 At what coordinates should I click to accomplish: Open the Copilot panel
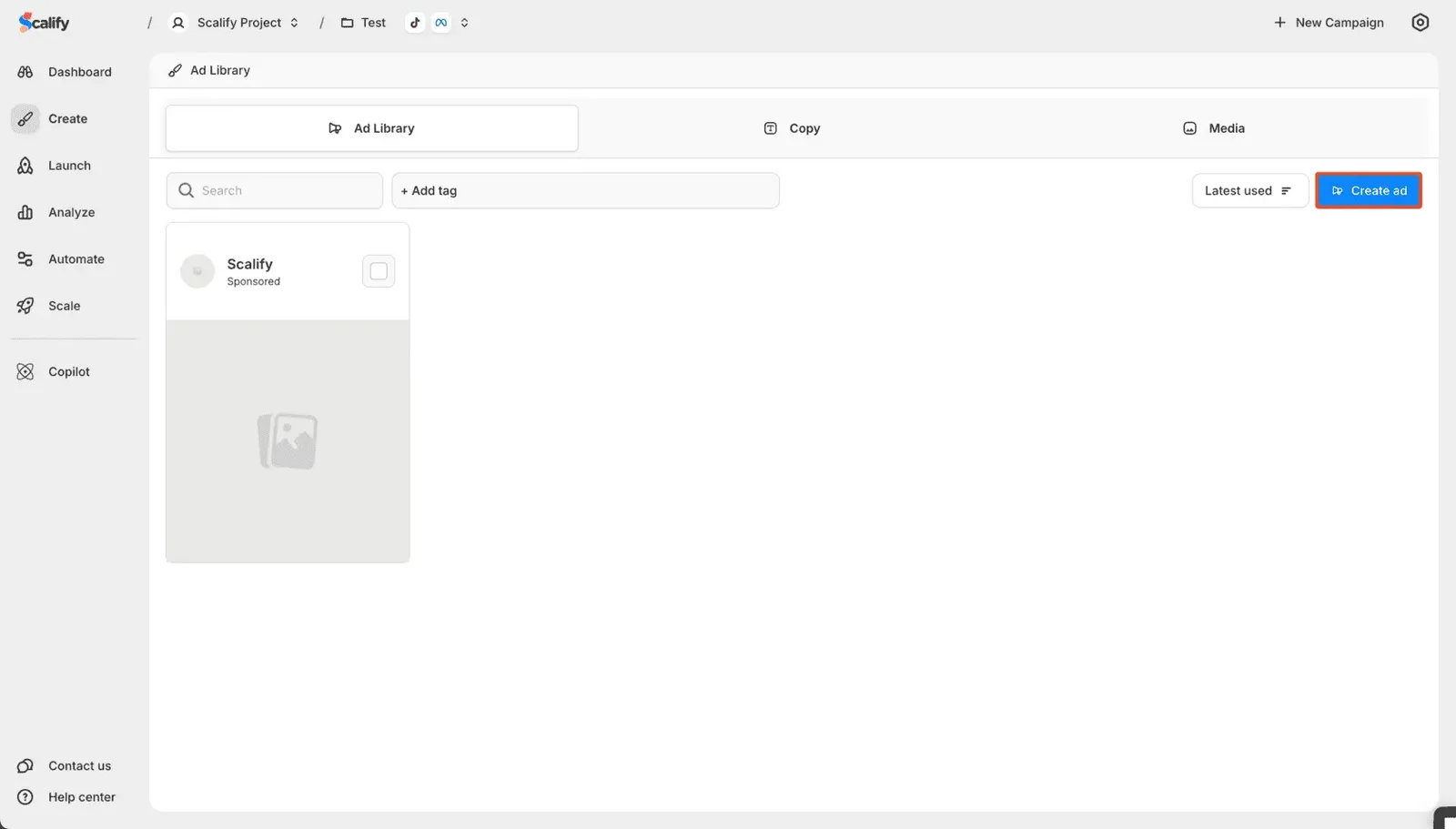click(68, 371)
